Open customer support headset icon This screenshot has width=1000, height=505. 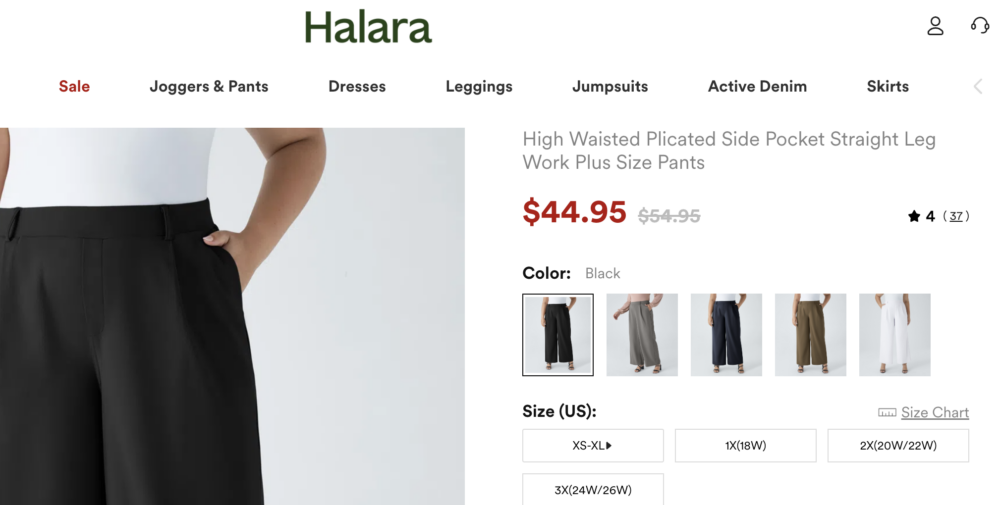[980, 26]
